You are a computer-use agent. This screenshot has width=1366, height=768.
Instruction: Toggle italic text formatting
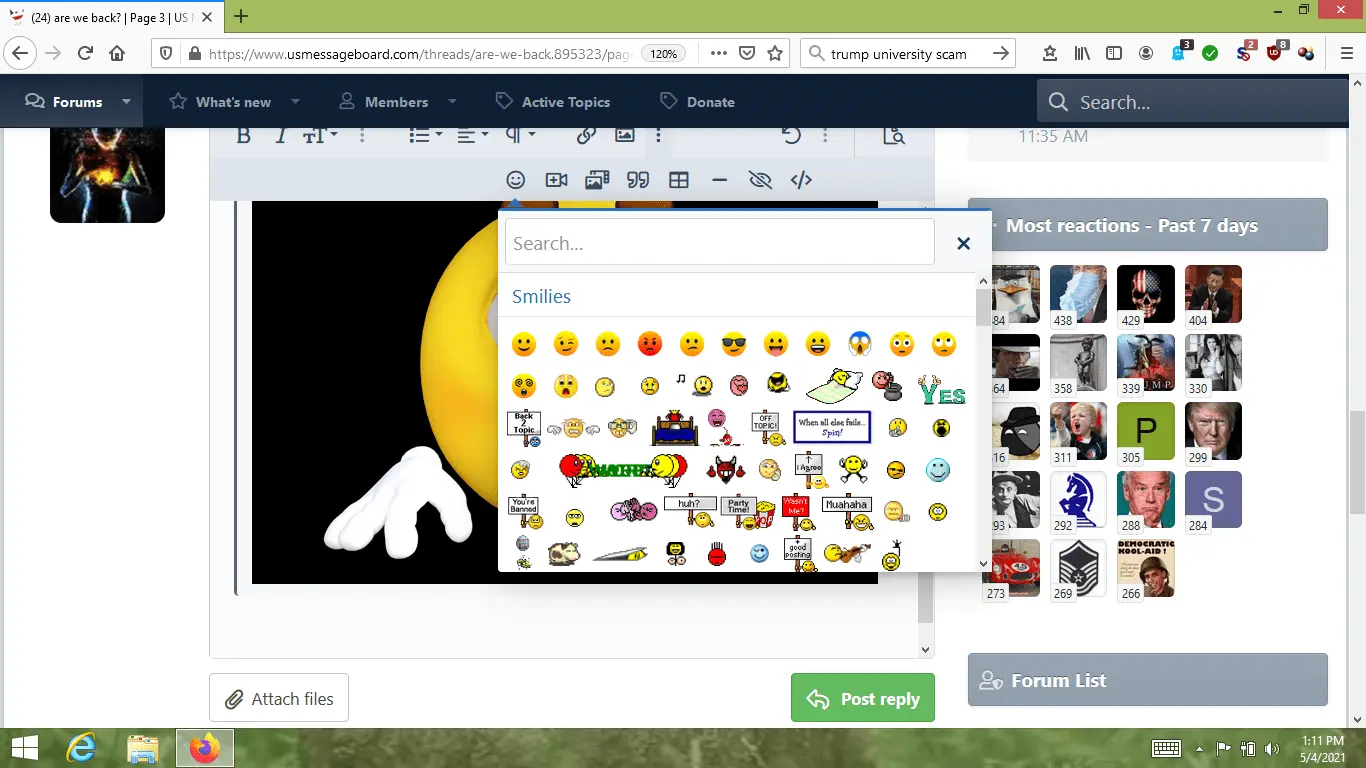[281, 136]
